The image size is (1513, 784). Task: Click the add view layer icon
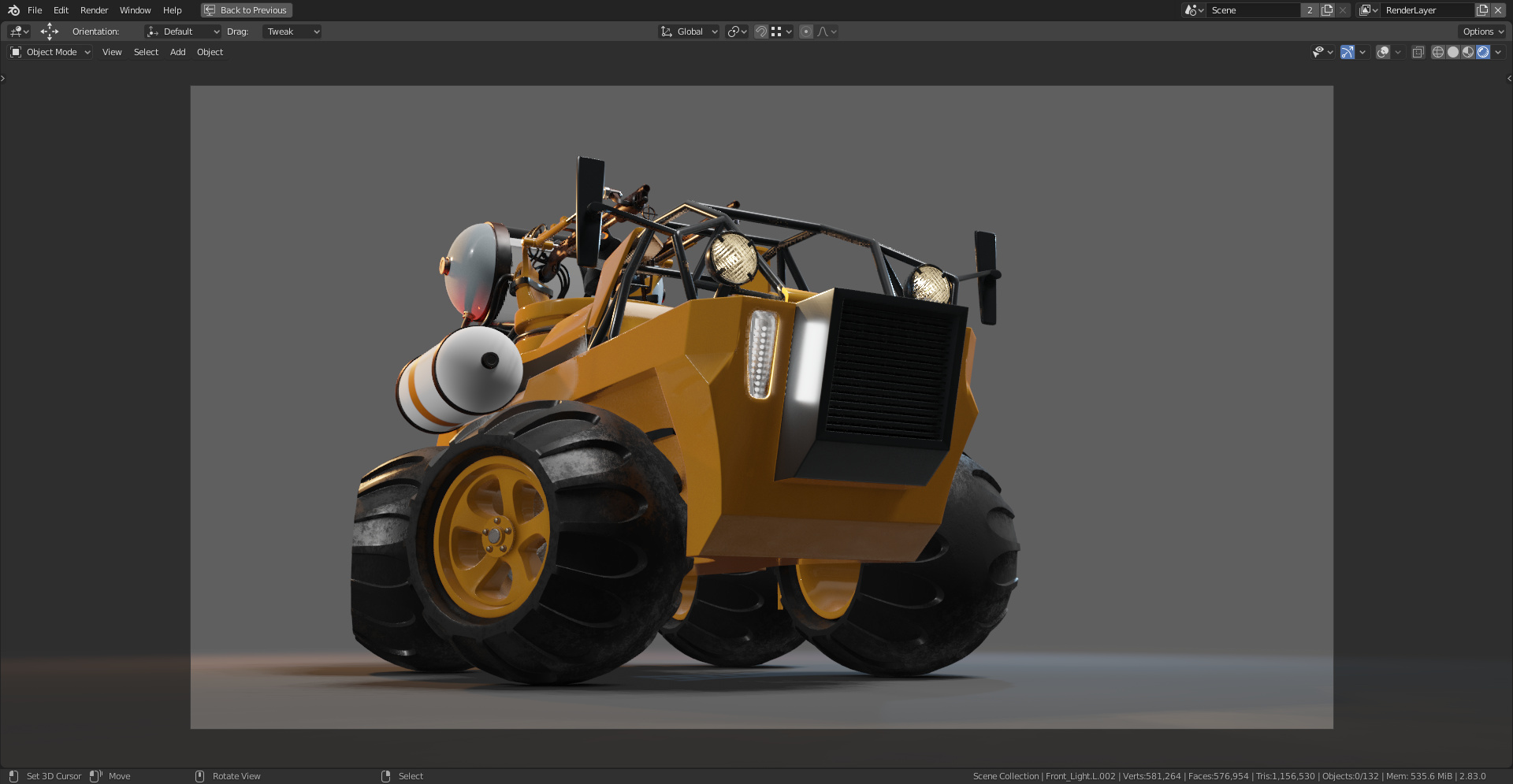coord(1482,10)
